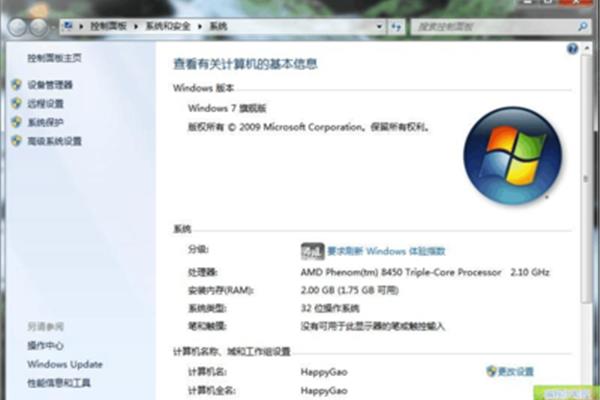Image resolution: width=600 pixels, height=400 pixels.
Task: Click HappyGao beside 计算机全名
Action: 324,390
